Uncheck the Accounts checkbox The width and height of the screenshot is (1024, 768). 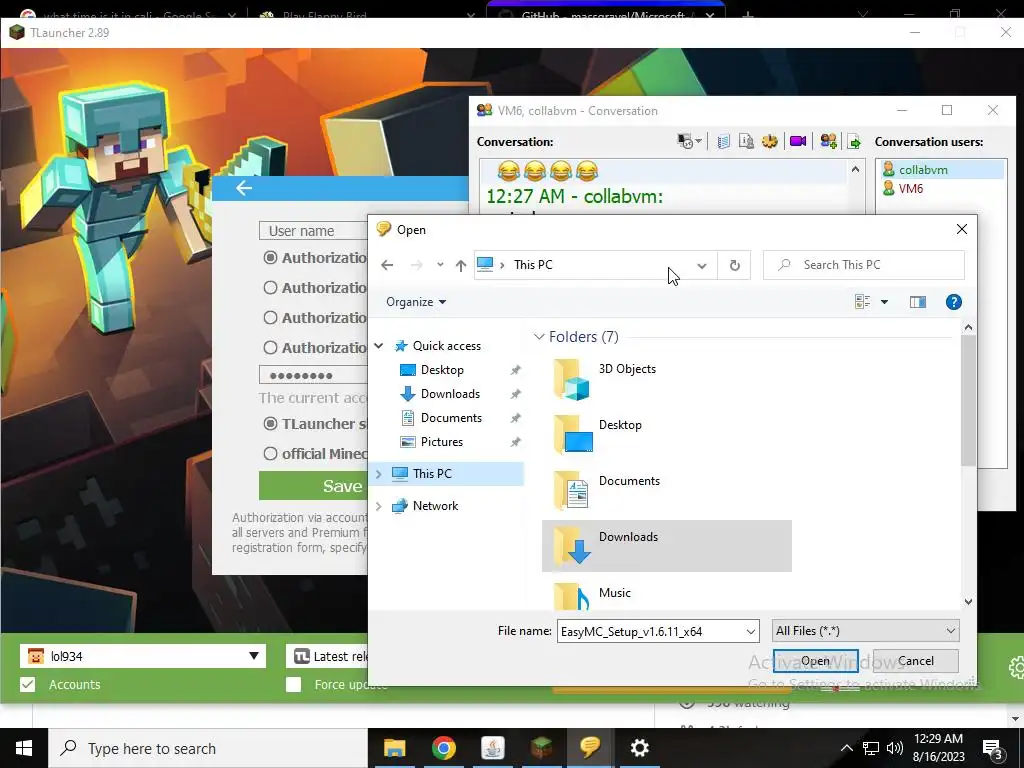tap(27, 684)
